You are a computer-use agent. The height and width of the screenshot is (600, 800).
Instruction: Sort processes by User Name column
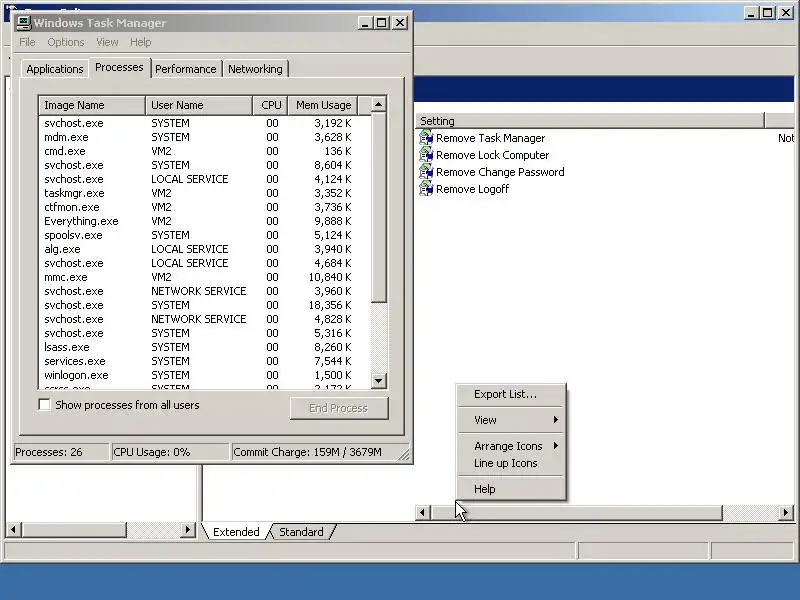coord(199,105)
